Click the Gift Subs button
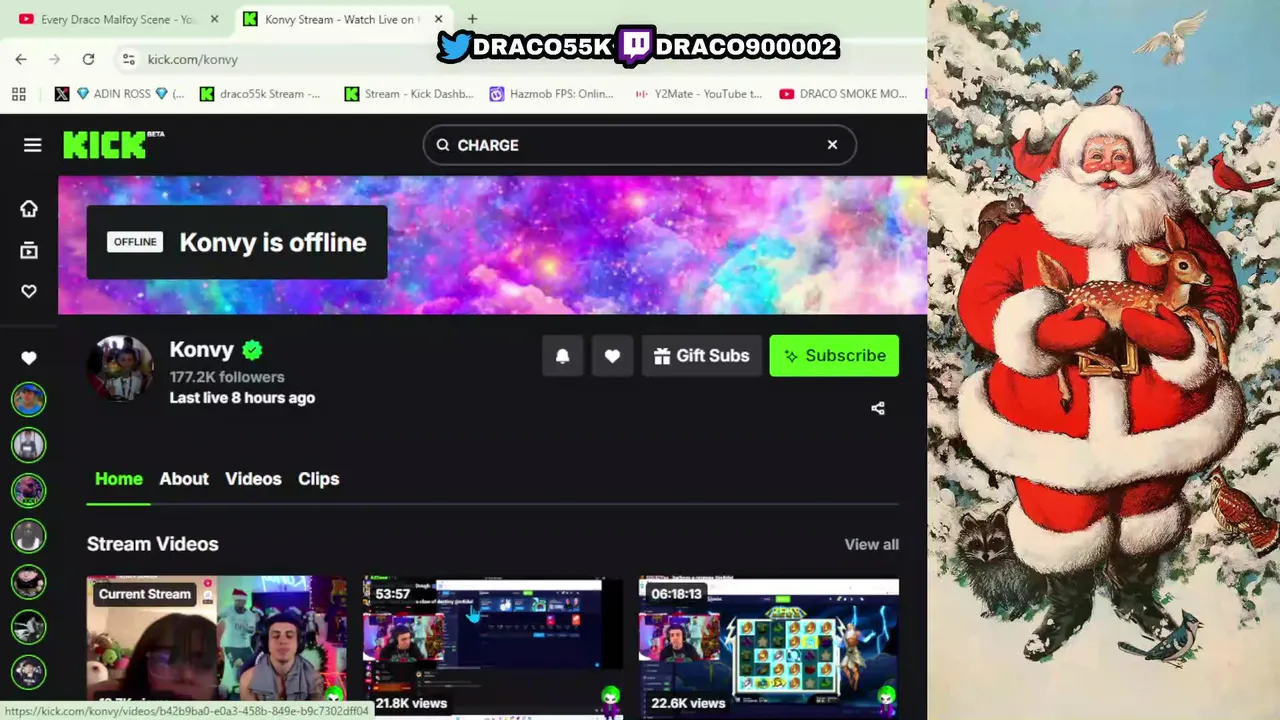The height and width of the screenshot is (720, 1280). (701, 356)
